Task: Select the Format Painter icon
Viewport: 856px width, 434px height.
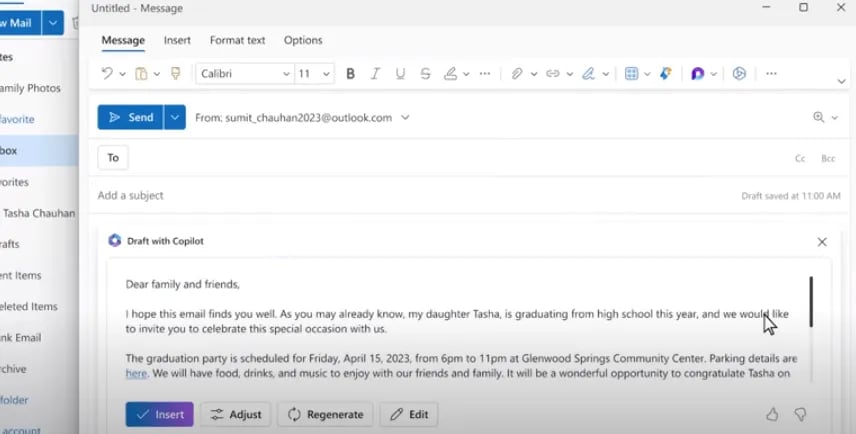Action: pos(175,73)
